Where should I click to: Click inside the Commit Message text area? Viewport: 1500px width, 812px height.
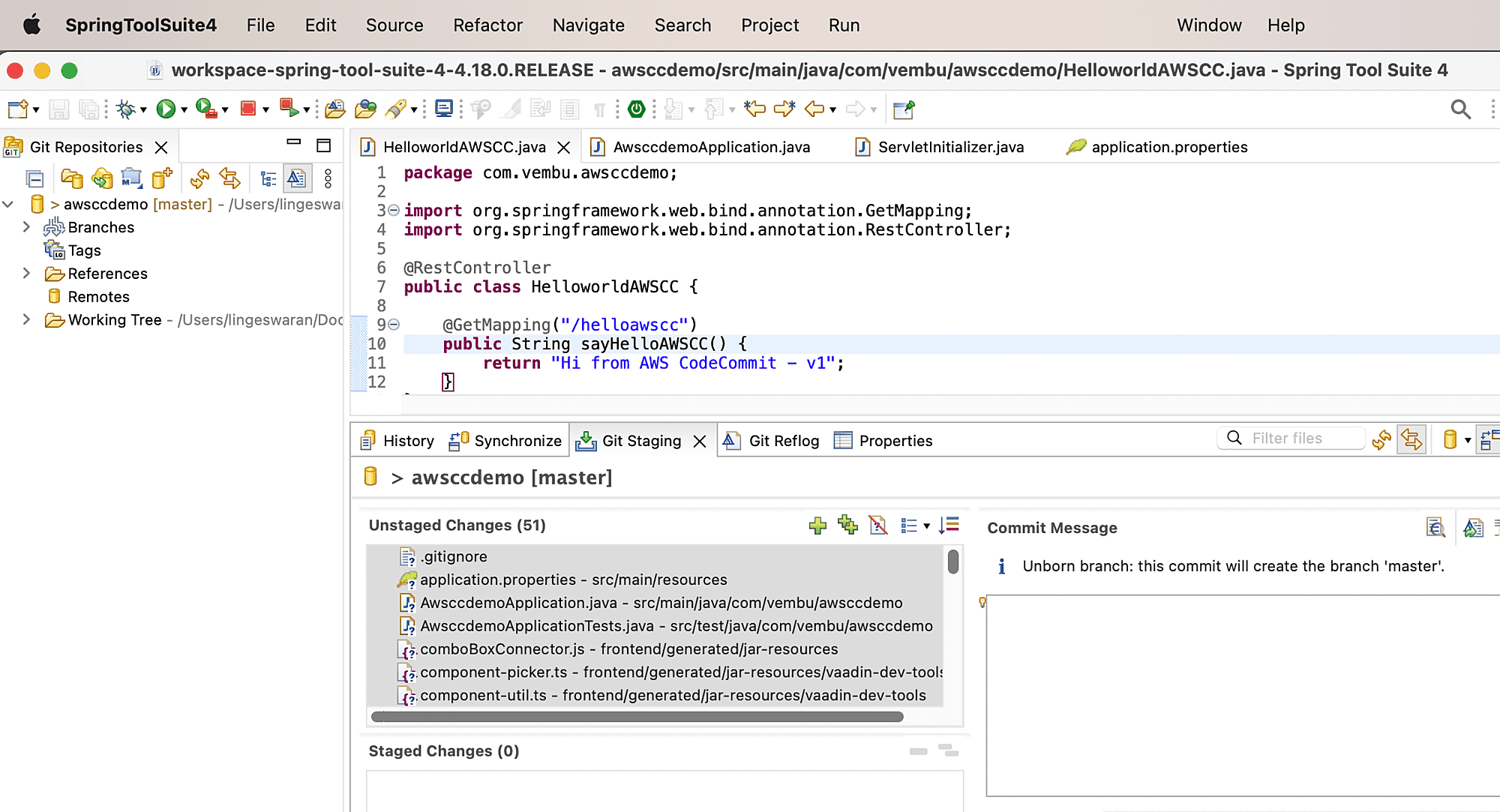coord(1243,696)
